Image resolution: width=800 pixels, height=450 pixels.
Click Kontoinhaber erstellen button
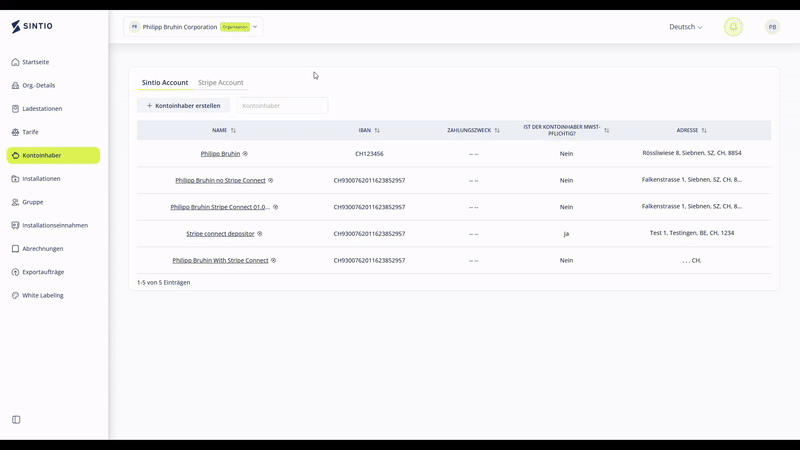tap(183, 105)
